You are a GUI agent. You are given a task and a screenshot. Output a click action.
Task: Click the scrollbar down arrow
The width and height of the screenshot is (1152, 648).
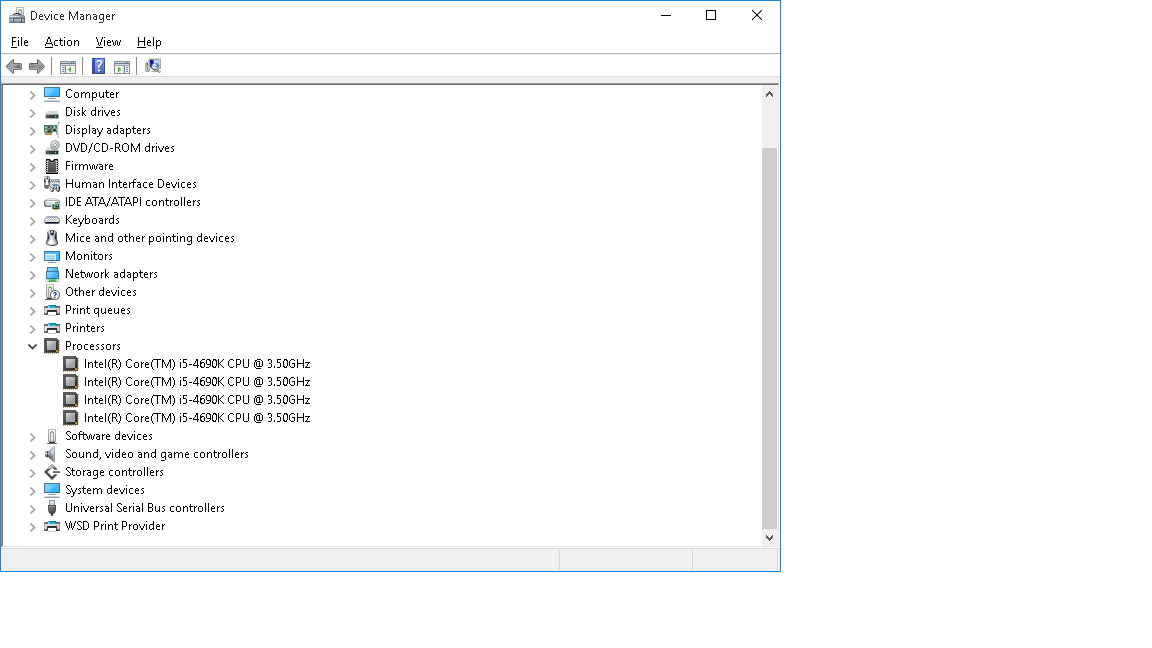coord(769,538)
